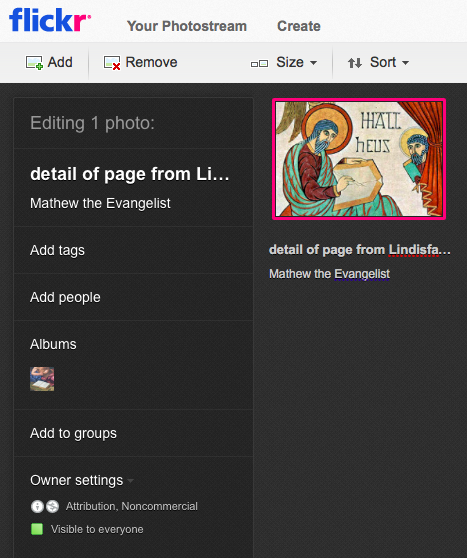Click the 'Editing 1 photo:' heading
The image size is (467, 558).
click(92, 123)
